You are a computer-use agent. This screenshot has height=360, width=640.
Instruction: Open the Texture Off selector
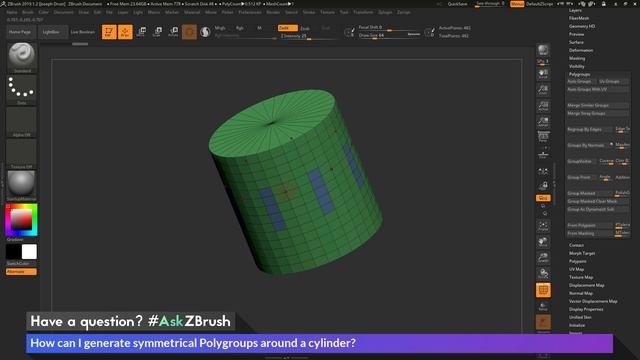22,154
